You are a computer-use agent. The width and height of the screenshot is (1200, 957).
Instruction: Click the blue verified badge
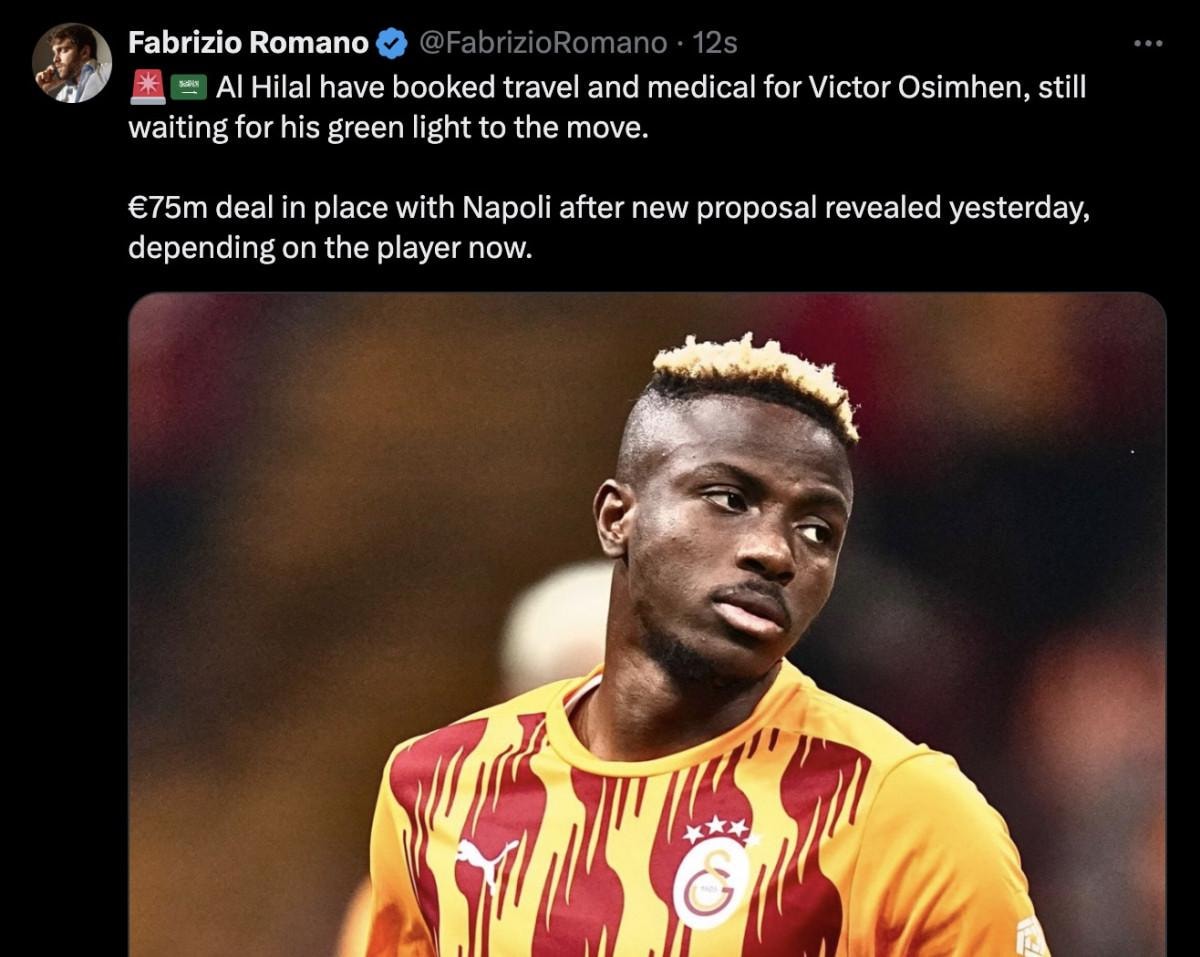[x=392, y=42]
